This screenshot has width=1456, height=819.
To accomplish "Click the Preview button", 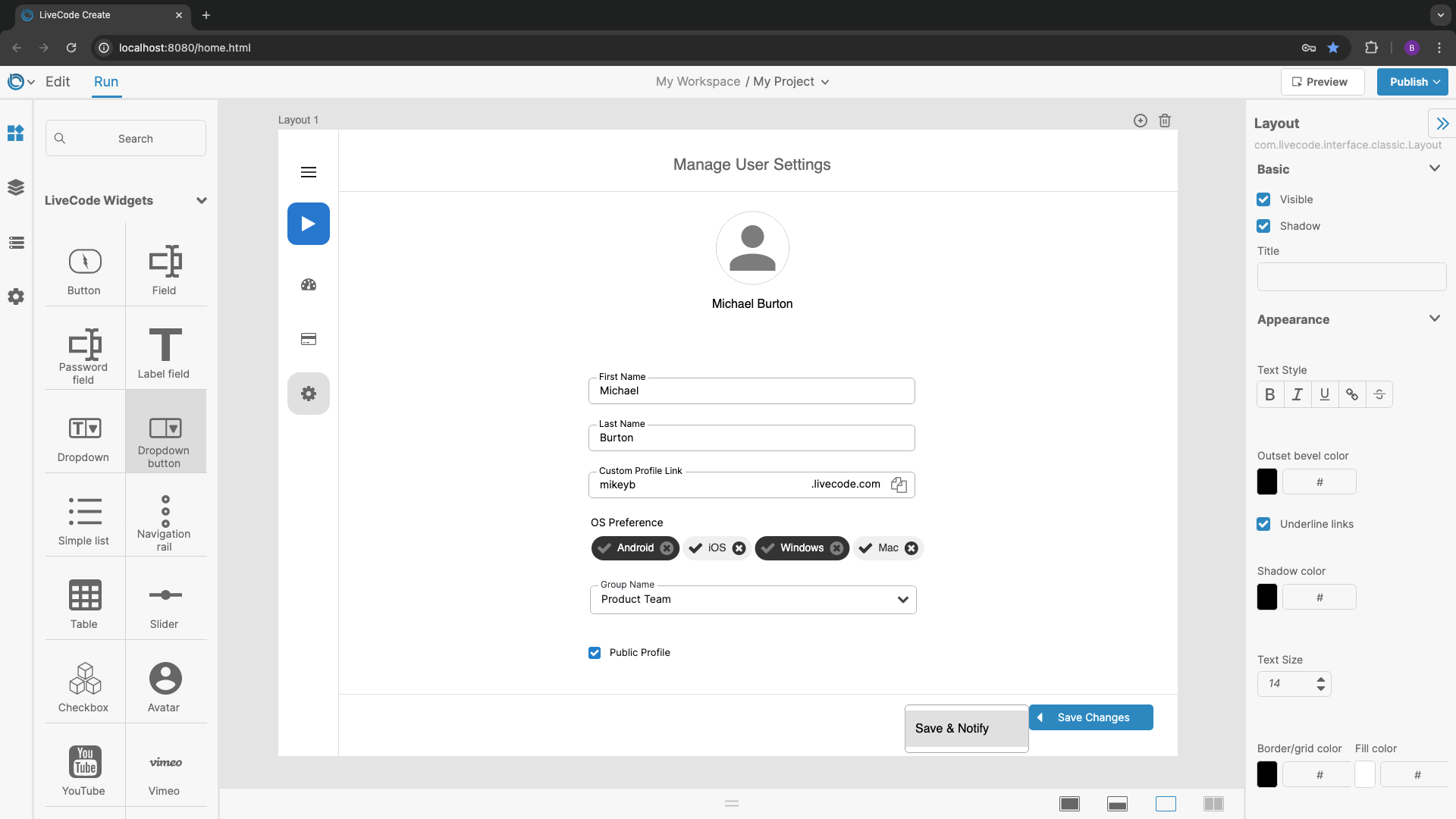I will 1322,82.
